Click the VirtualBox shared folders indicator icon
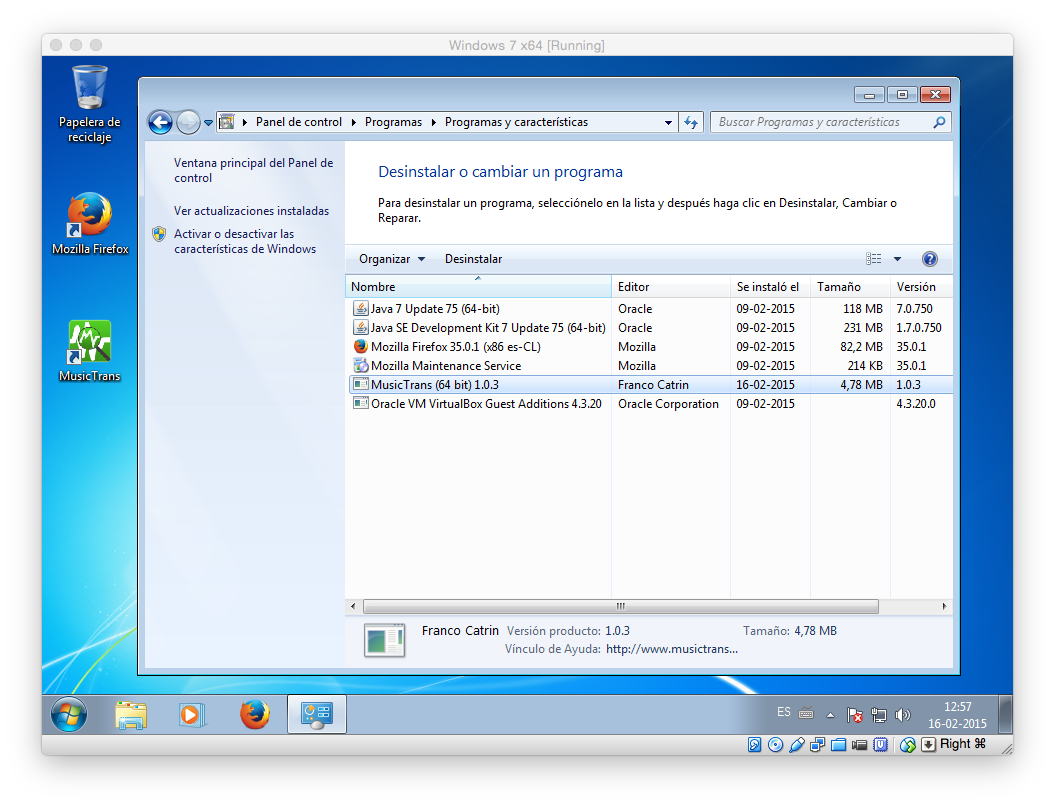1055x805 pixels. [x=838, y=744]
